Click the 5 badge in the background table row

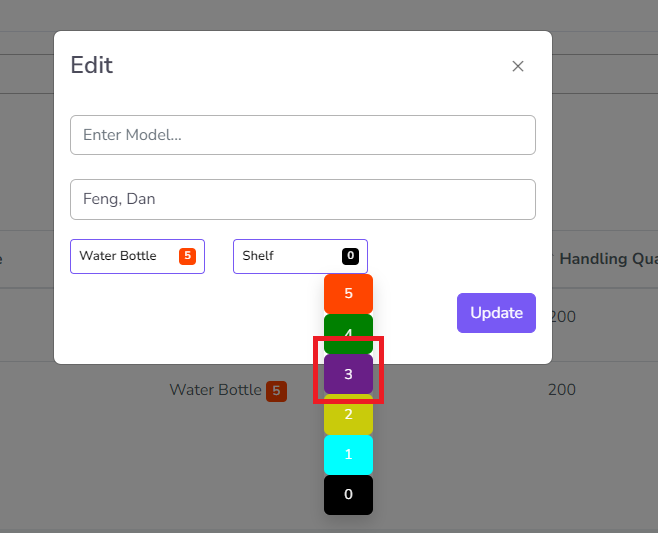click(x=276, y=391)
